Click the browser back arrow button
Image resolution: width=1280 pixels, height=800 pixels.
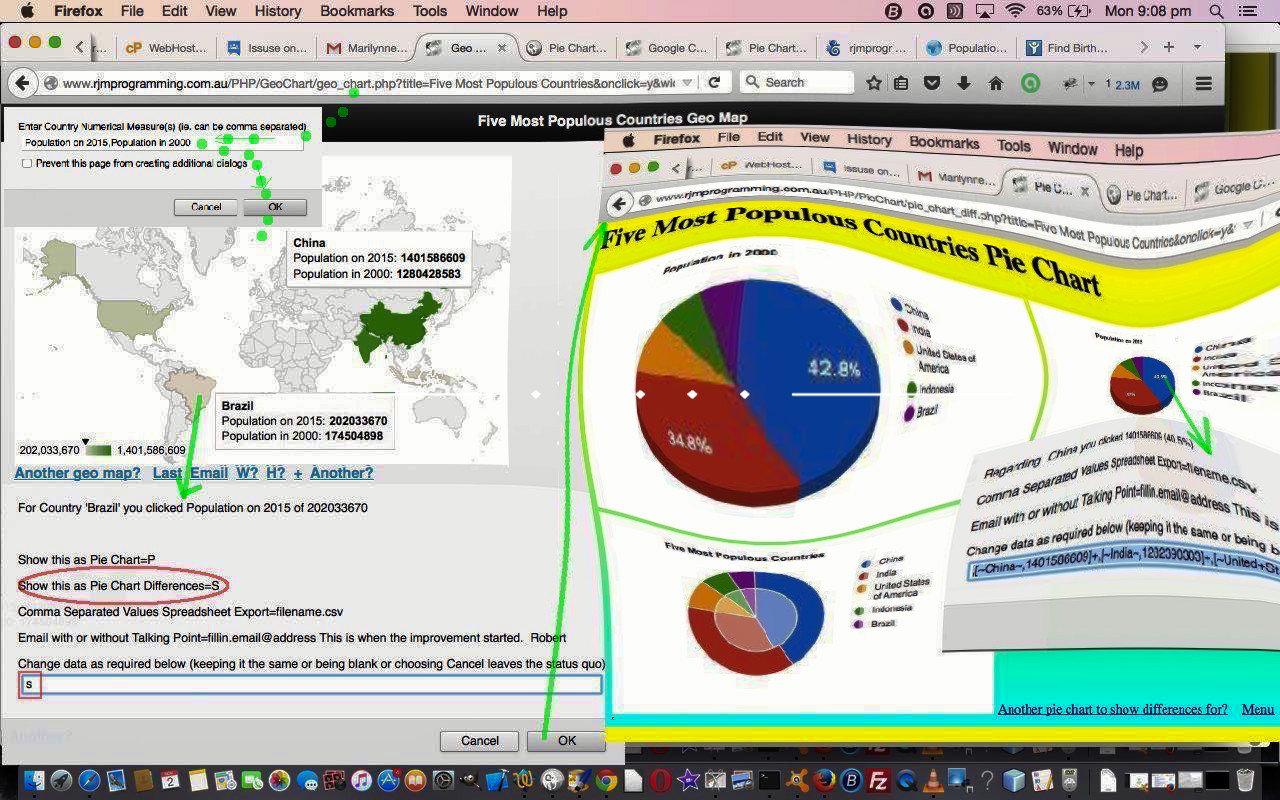(22, 83)
